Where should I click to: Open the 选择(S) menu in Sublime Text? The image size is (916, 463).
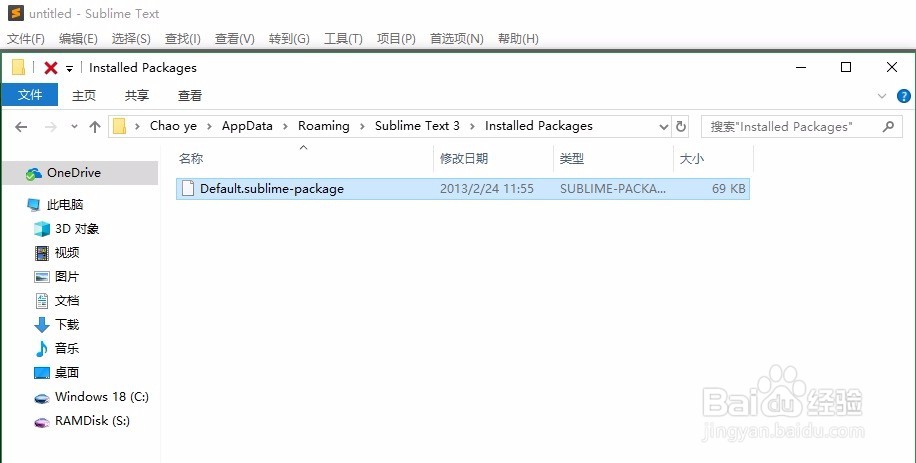(131, 39)
